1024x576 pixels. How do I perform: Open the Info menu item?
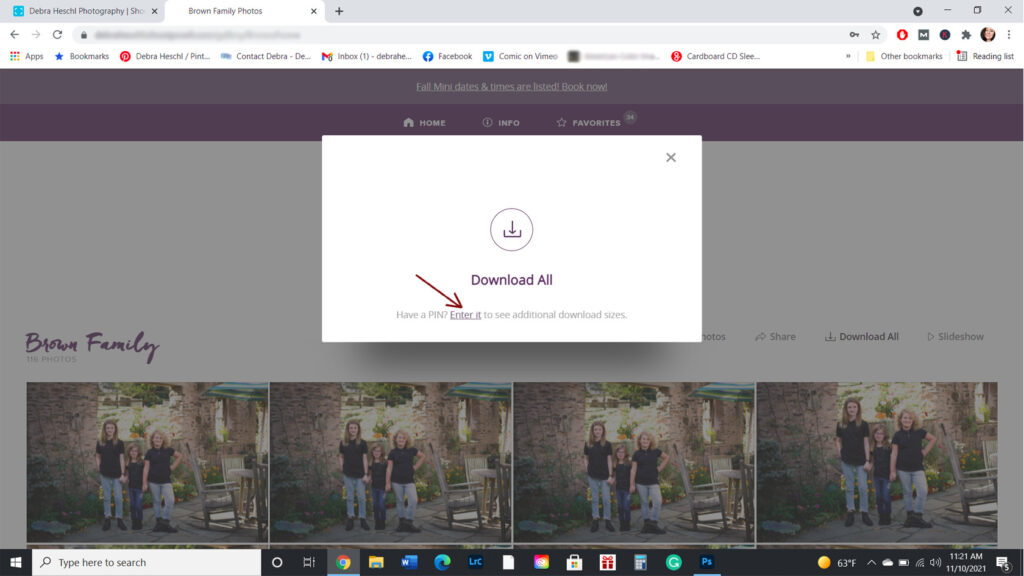click(x=501, y=123)
